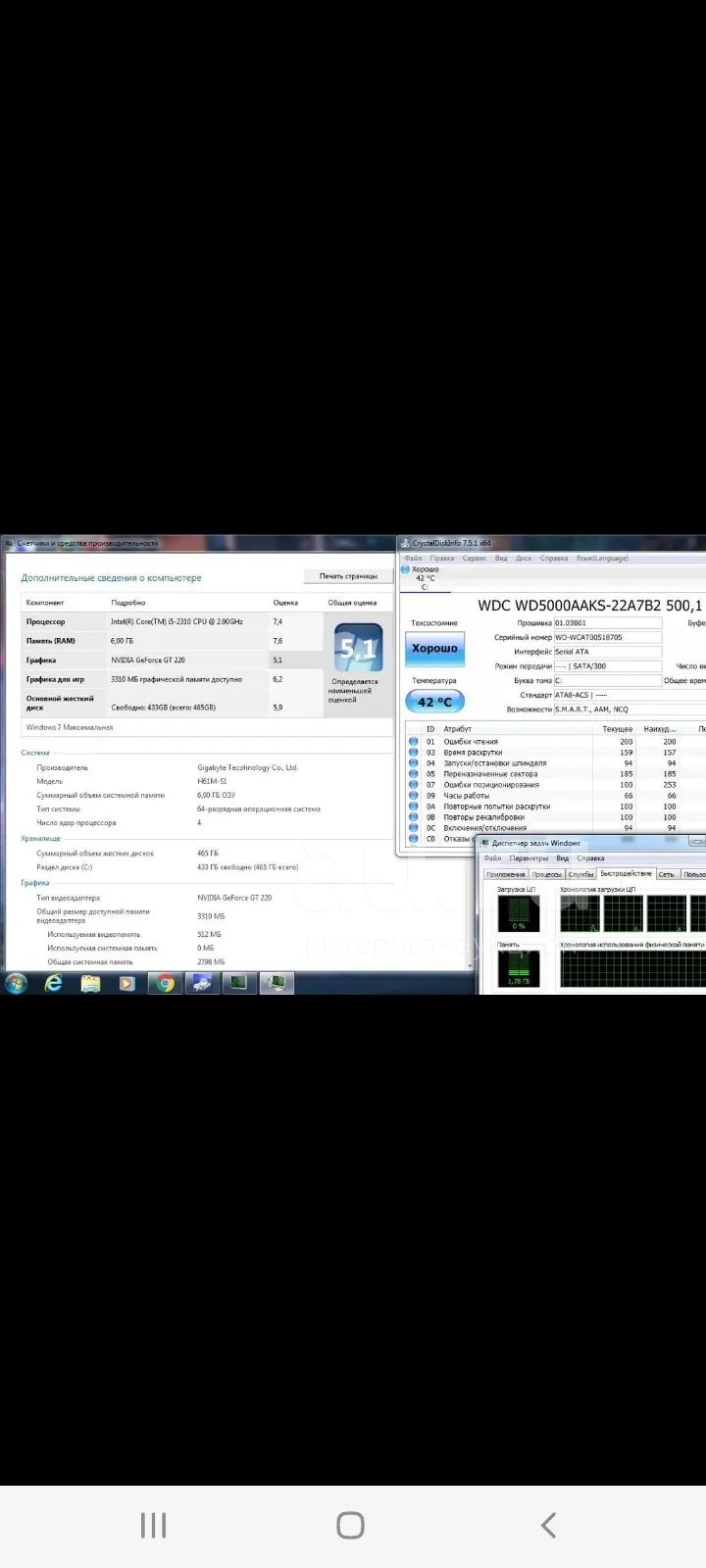Click the Память 1,78 ГБ gauge

pyautogui.click(x=519, y=969)
